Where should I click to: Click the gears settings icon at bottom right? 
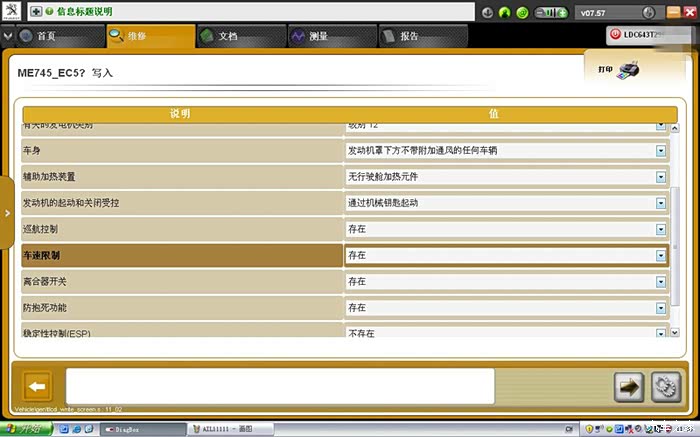(662, 387)
